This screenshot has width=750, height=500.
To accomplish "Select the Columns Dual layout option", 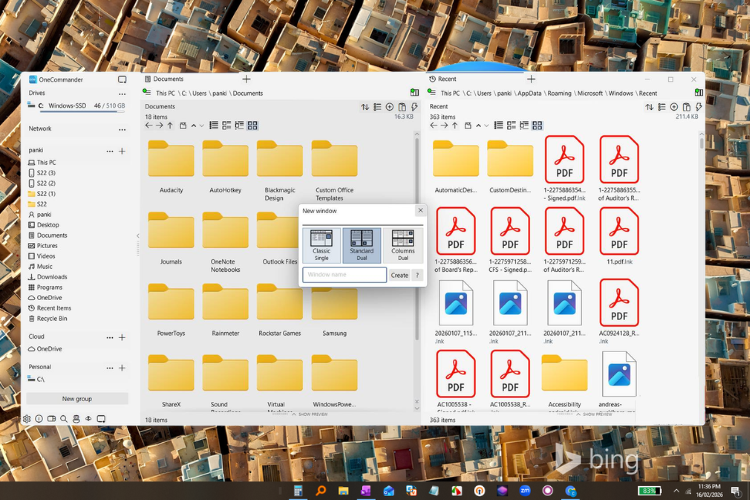I will 403,245.
